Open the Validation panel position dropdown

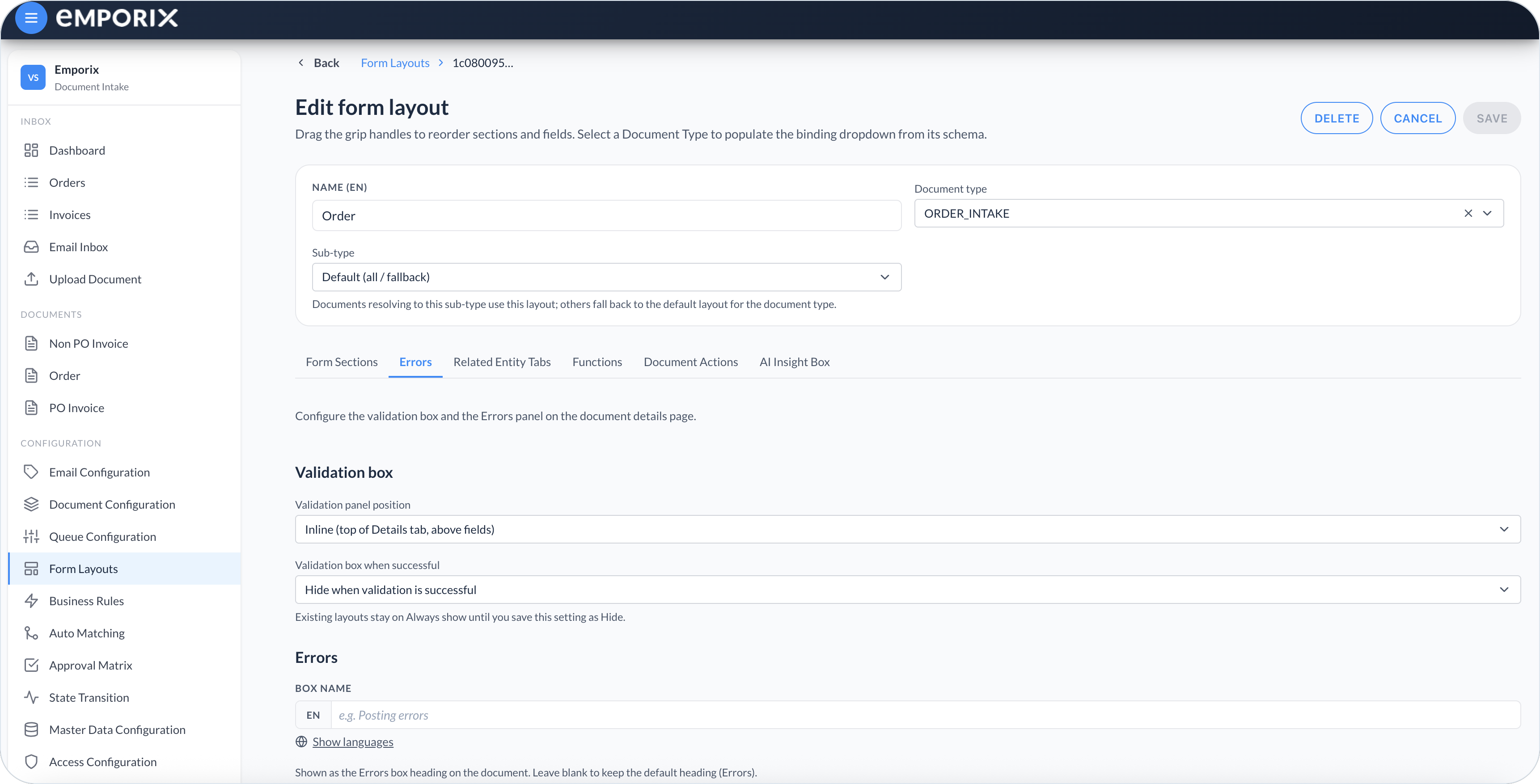(x=908, y=529)
